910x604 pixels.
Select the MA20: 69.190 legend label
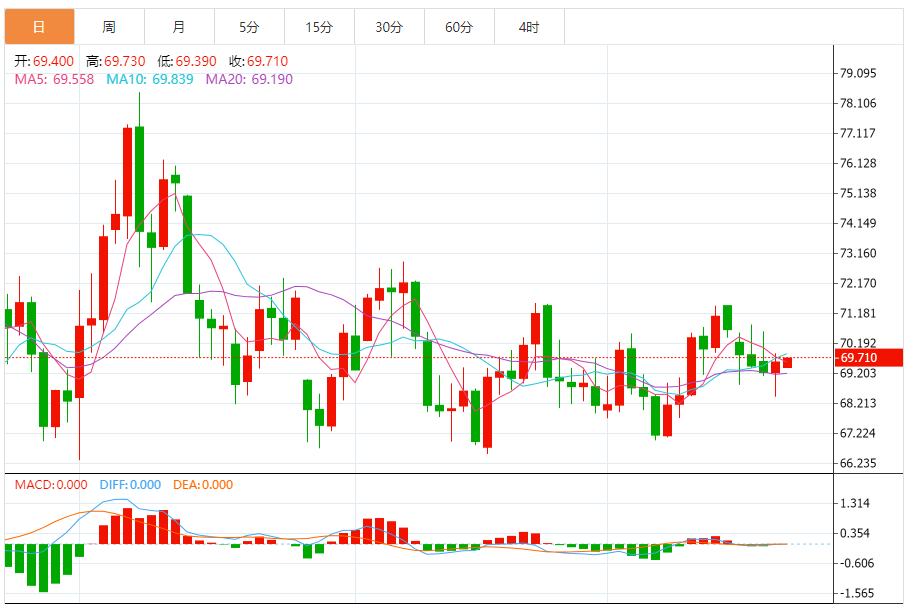[250, 79]
